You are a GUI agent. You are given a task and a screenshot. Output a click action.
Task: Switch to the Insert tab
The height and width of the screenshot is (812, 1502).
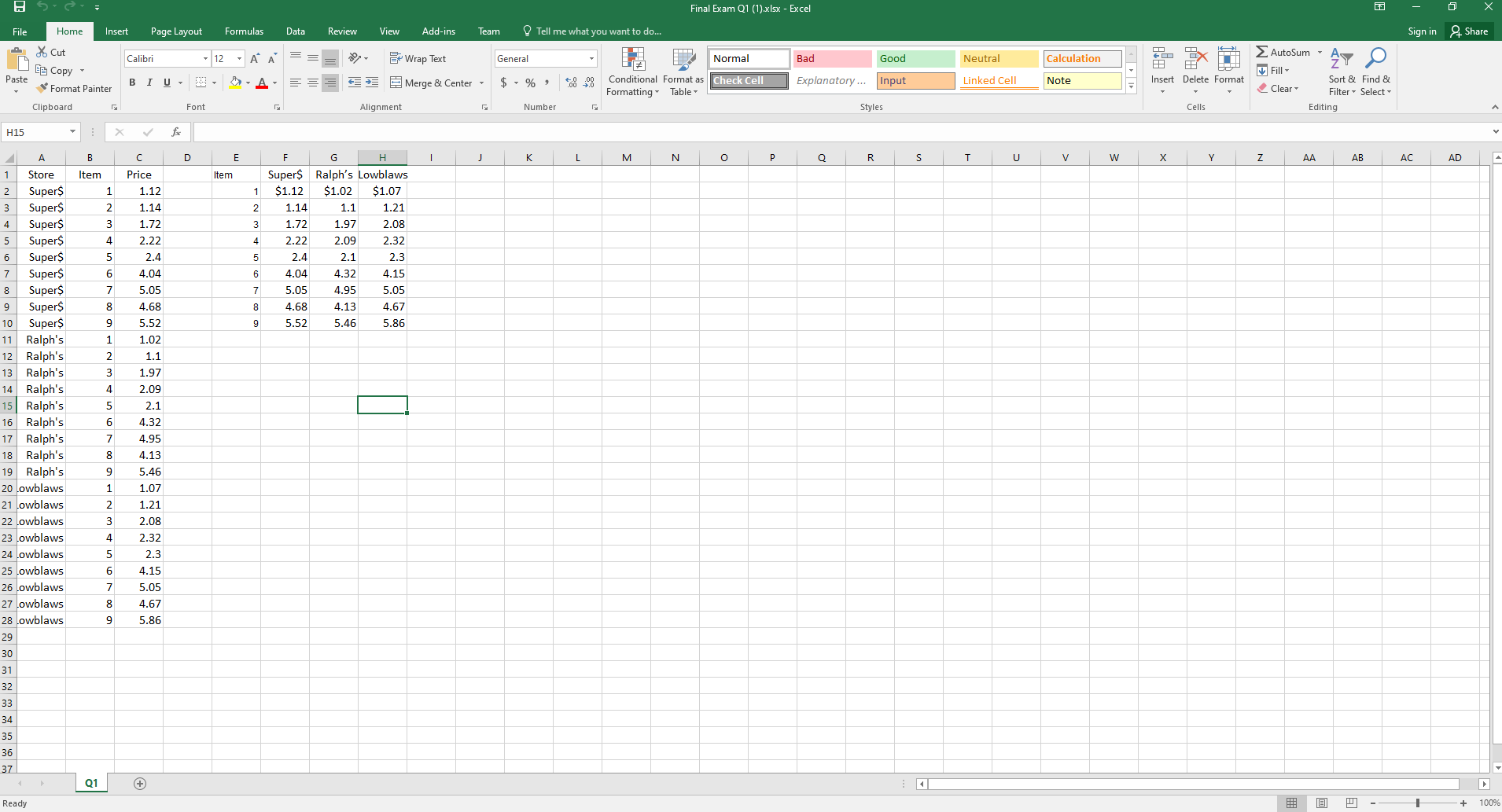pos(116,31)
